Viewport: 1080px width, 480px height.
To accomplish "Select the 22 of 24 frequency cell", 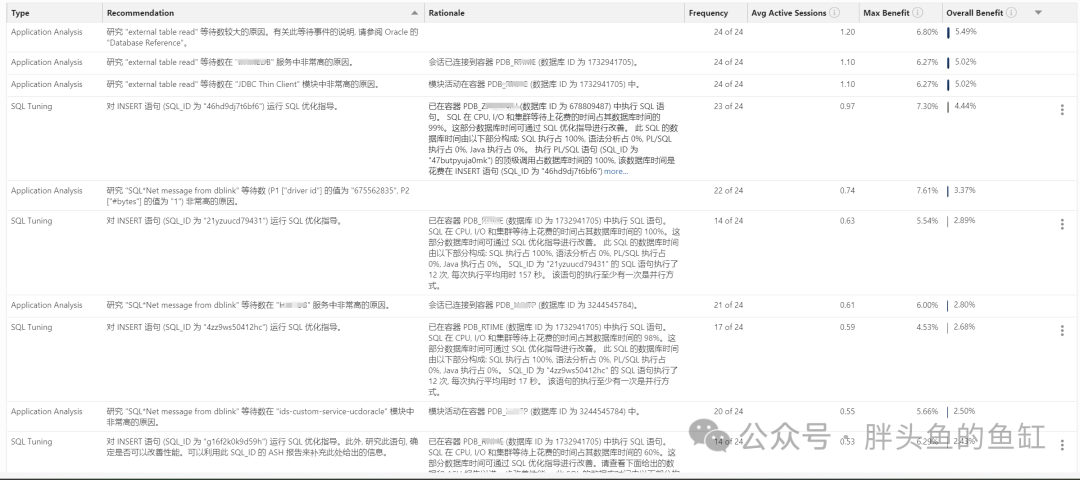I will [x=729, y=191].
